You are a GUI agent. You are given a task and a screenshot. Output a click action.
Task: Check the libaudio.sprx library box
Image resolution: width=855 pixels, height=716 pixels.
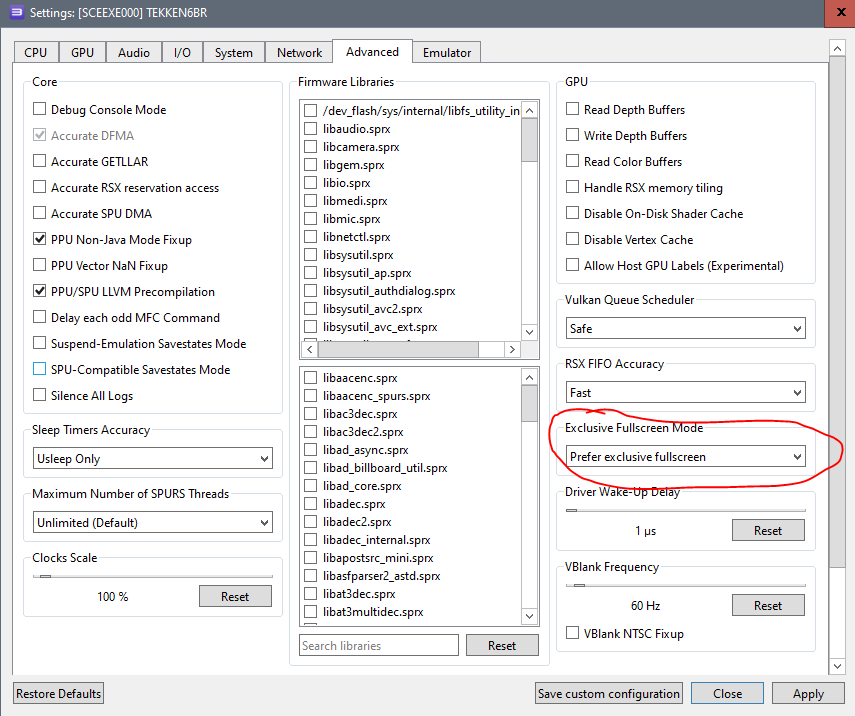(311, 129)
